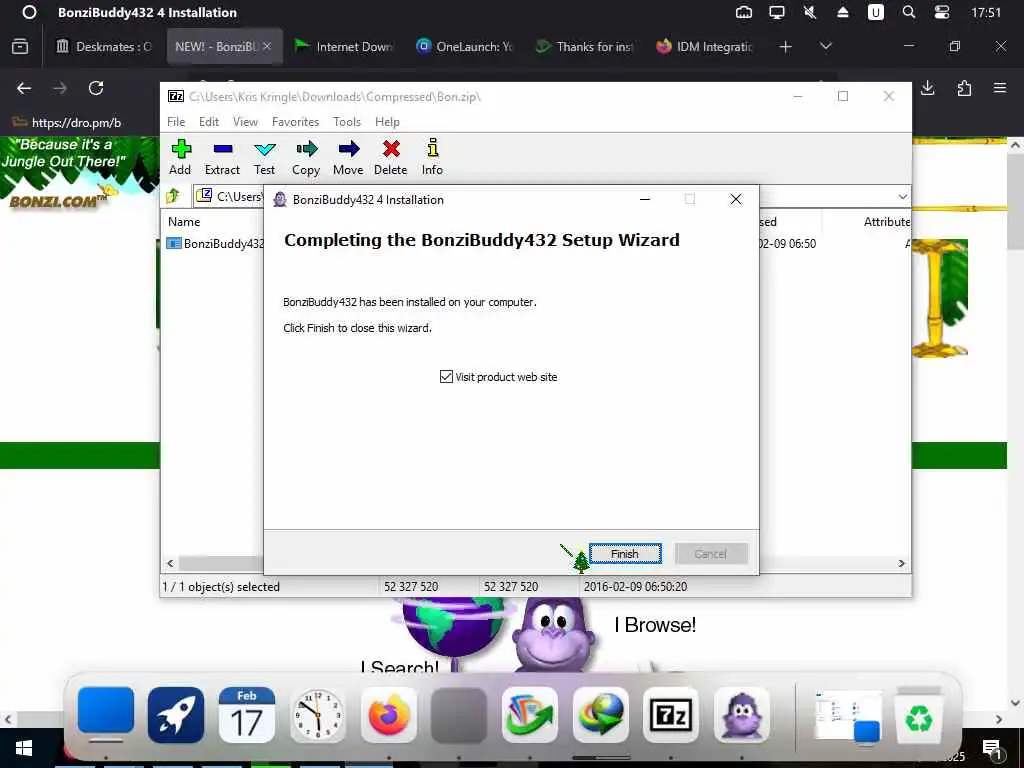This screenshot has height=768, width=1024.
Task: Open the File menu in 7-Zip
Action: (176, 121)
